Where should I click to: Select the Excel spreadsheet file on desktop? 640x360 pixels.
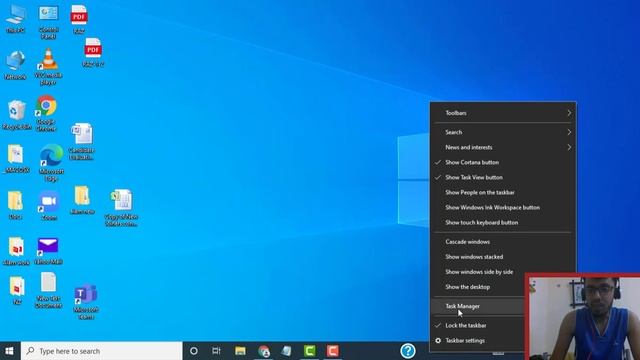pyautogui.click(x=121, y=207)
